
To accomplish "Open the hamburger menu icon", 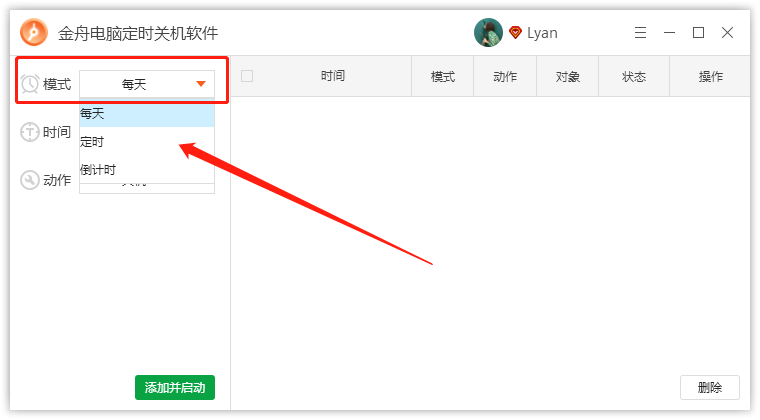I will pyautogui.click(x=640, y=32).
